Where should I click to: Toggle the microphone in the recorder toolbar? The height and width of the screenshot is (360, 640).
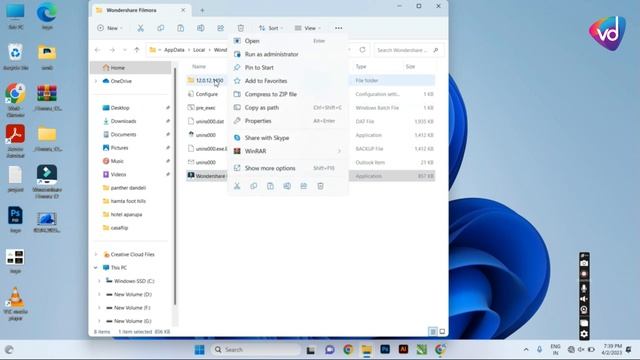(x=584, y=287)
